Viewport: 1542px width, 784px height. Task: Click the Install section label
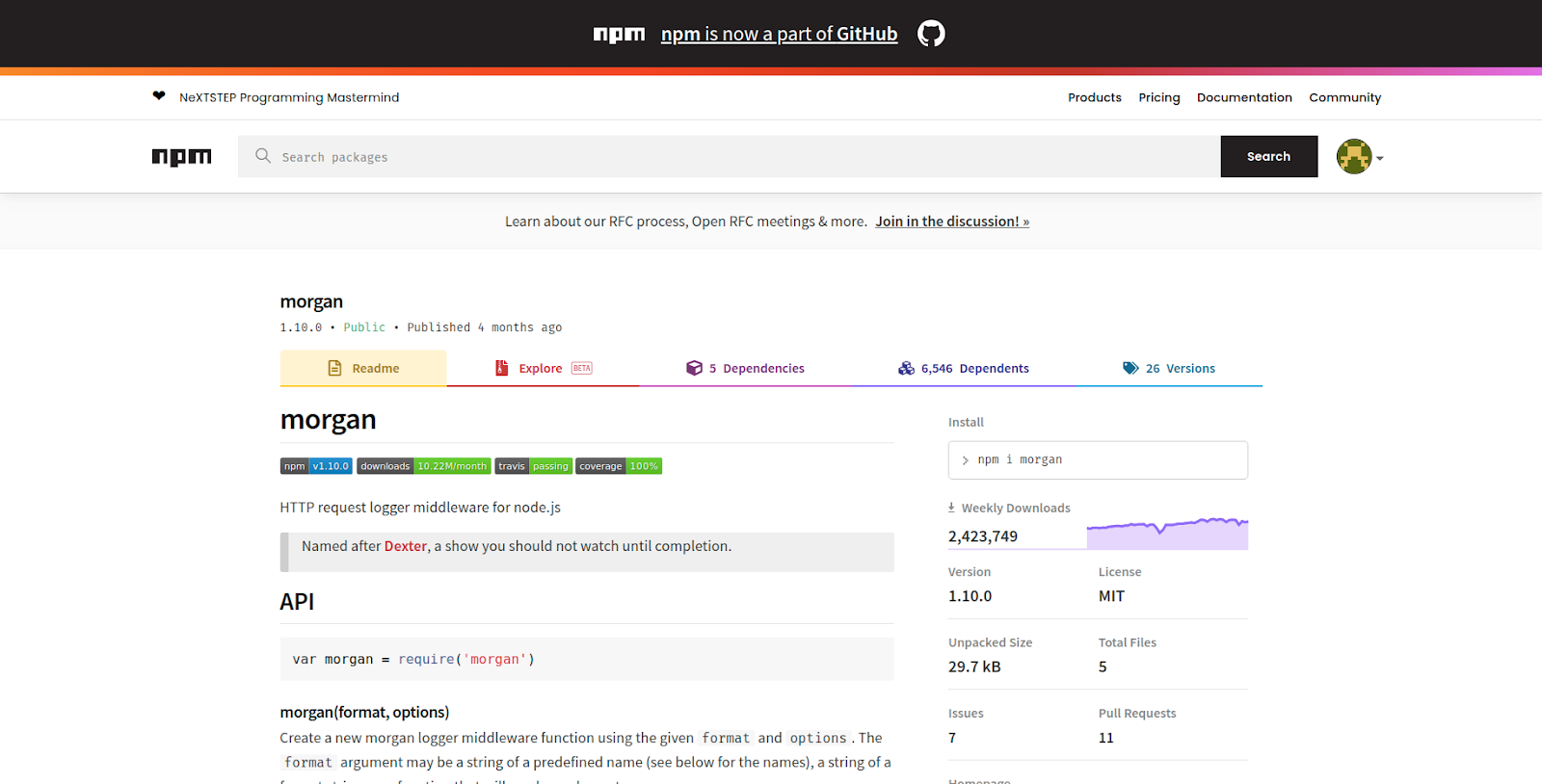tap(966, 422)
